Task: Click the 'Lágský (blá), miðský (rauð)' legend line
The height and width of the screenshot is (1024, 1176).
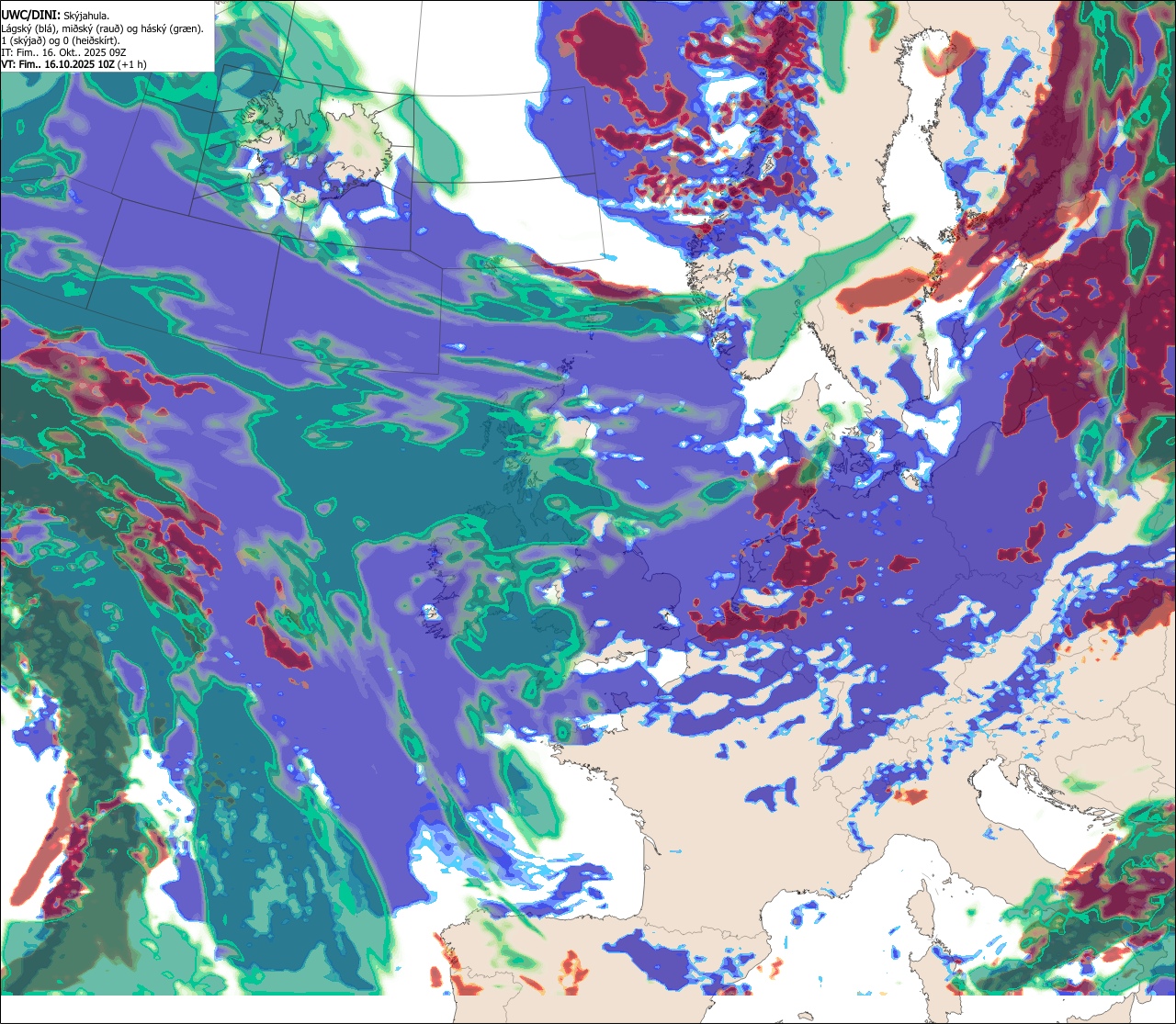Action: pos(102,28)
